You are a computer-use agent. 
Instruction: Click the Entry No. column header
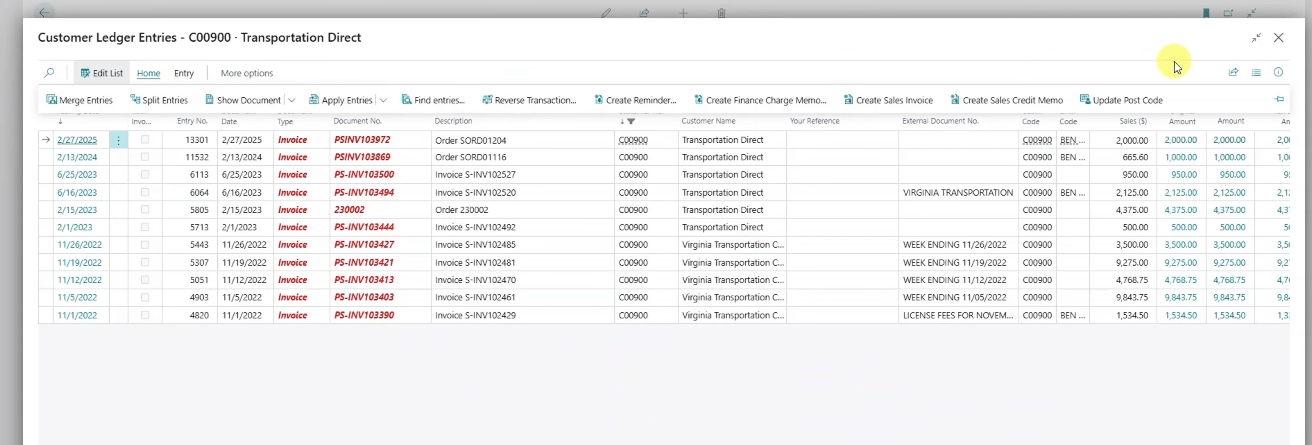193,121
